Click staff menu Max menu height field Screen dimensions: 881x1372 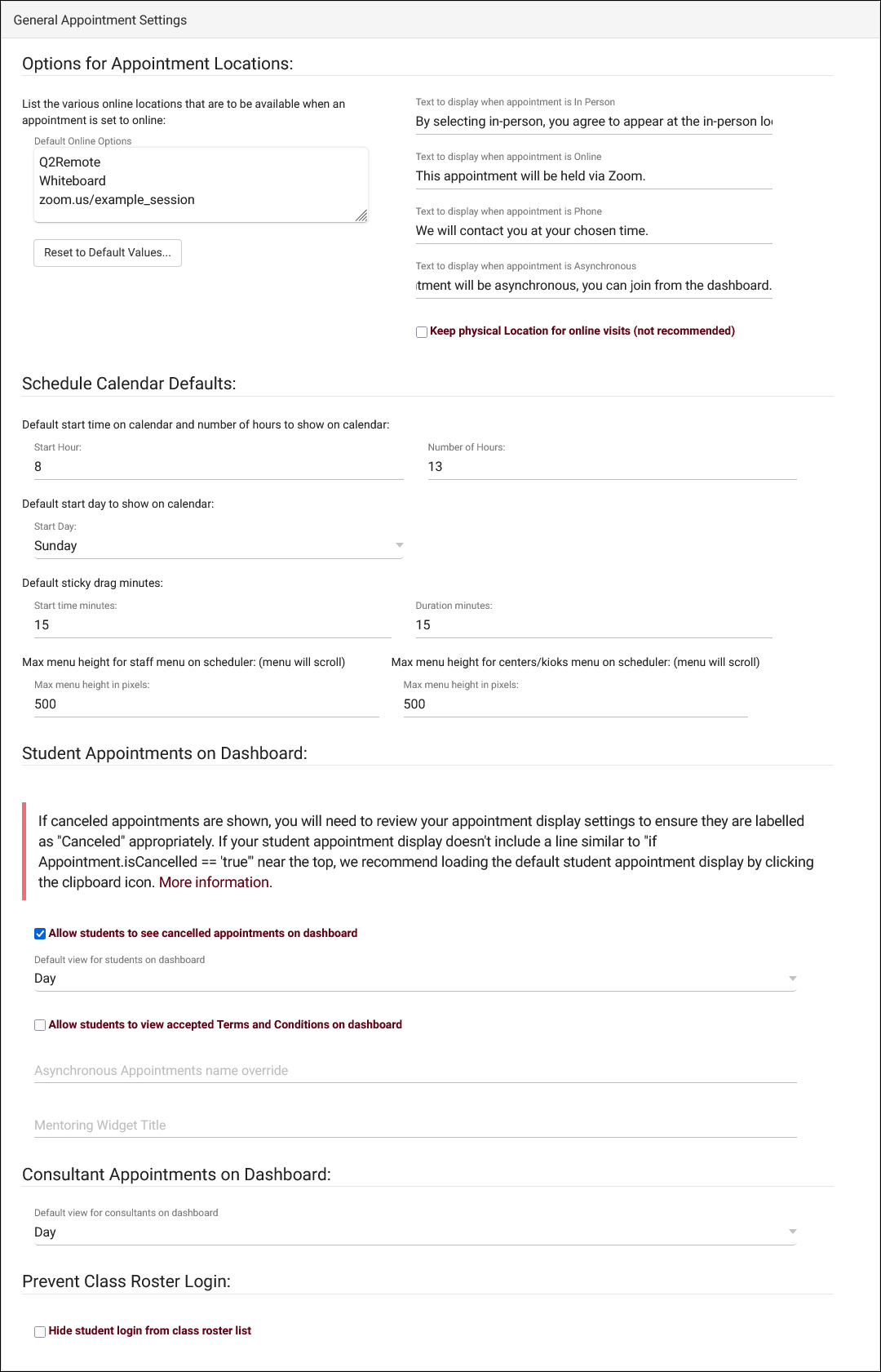tap(206, 704)
